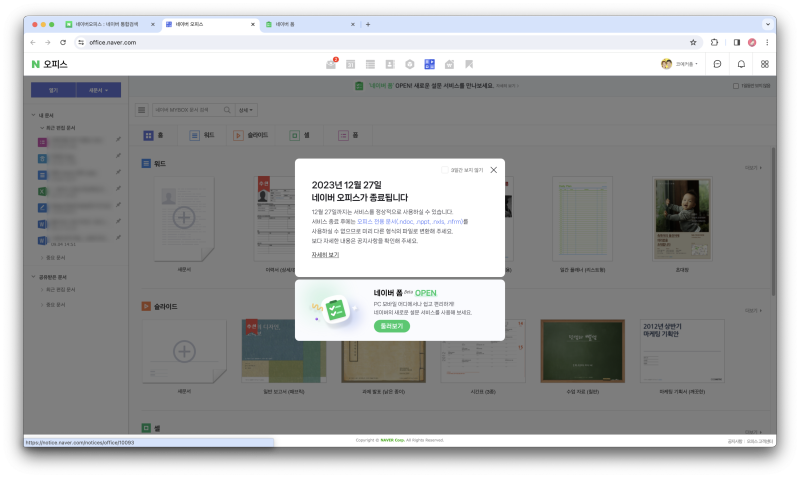The image size is (800, 478).
Task: Expand 최근 편집 문서 under 공유받은 문서
Action: pos(42,289)
